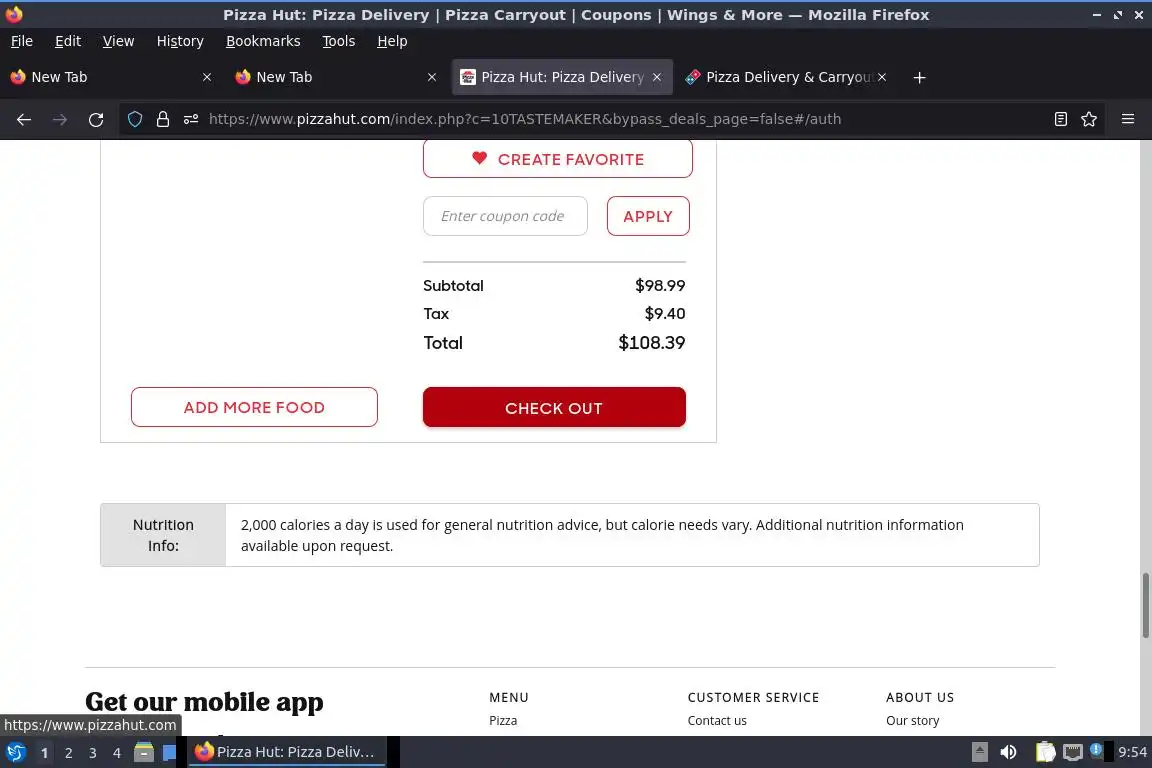Click the Get our mobile app heading
The image size is (1152, 768).
click(204, 702)
